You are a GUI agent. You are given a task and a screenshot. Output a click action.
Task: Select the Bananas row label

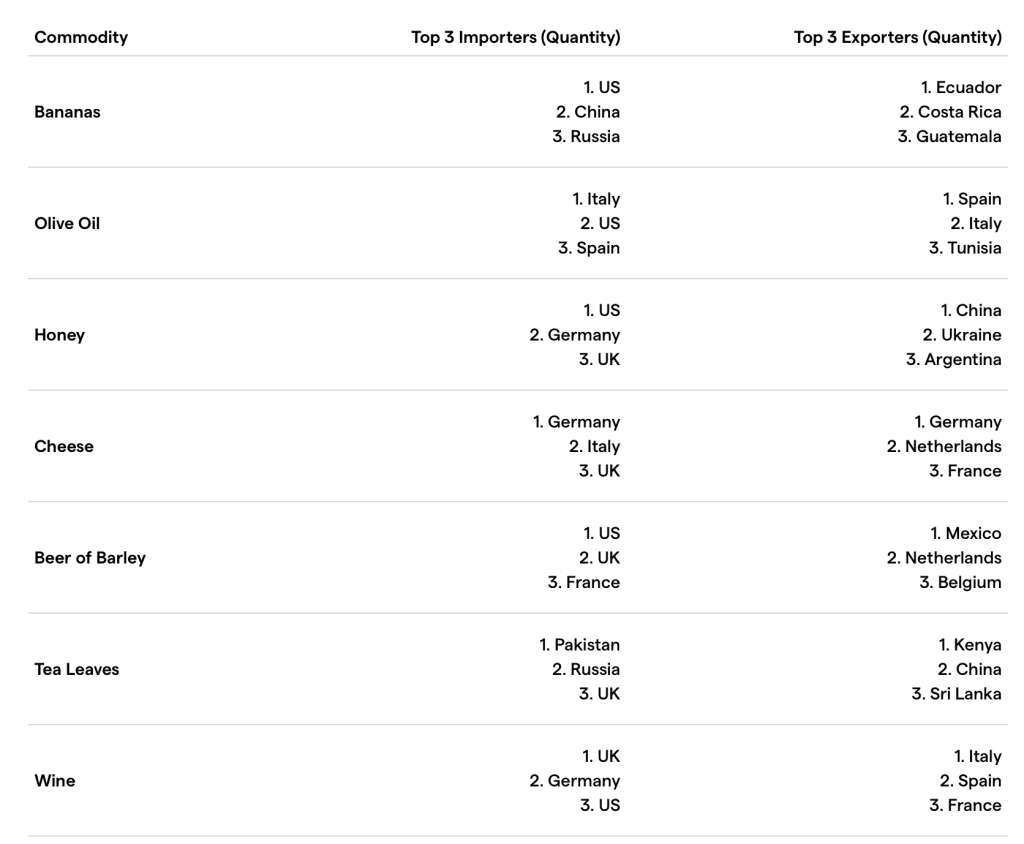tap(67, 112)
